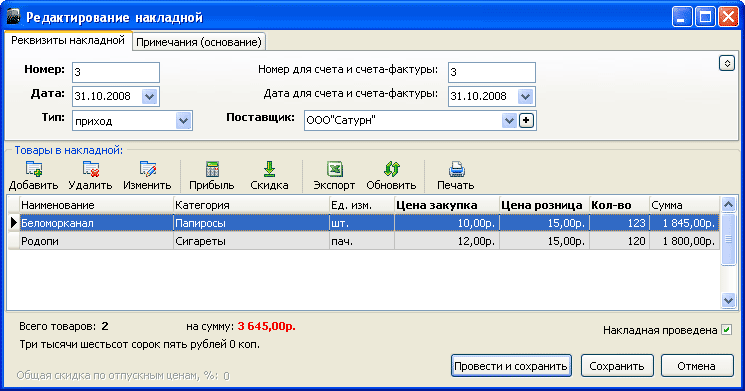Sort by the Категория column header
745x391 pixels.
pyautogui.click(x=251, y=205)
